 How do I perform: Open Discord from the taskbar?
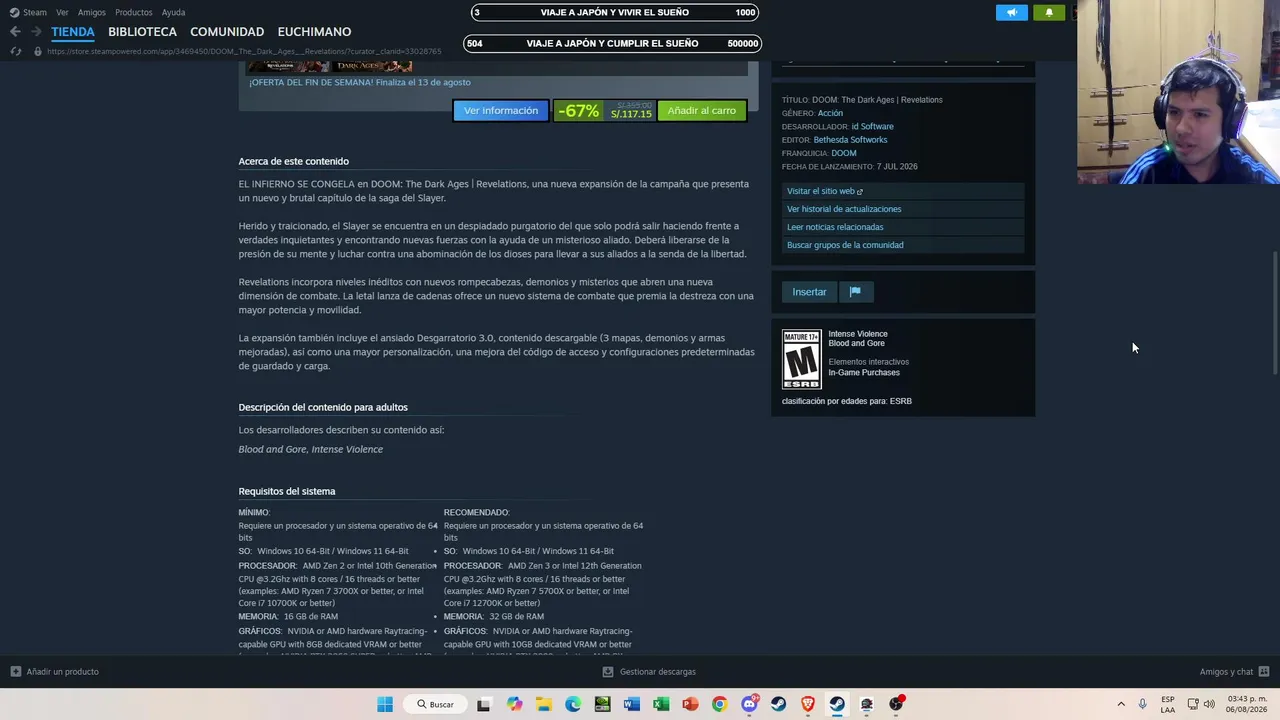(749, 704)
